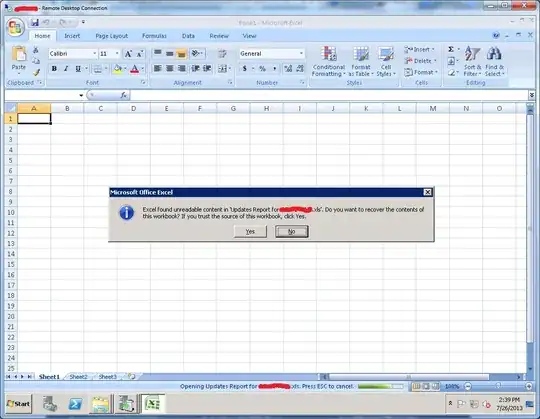
Task: Click the Normal view button in status bar
Action: click(416, 387)
